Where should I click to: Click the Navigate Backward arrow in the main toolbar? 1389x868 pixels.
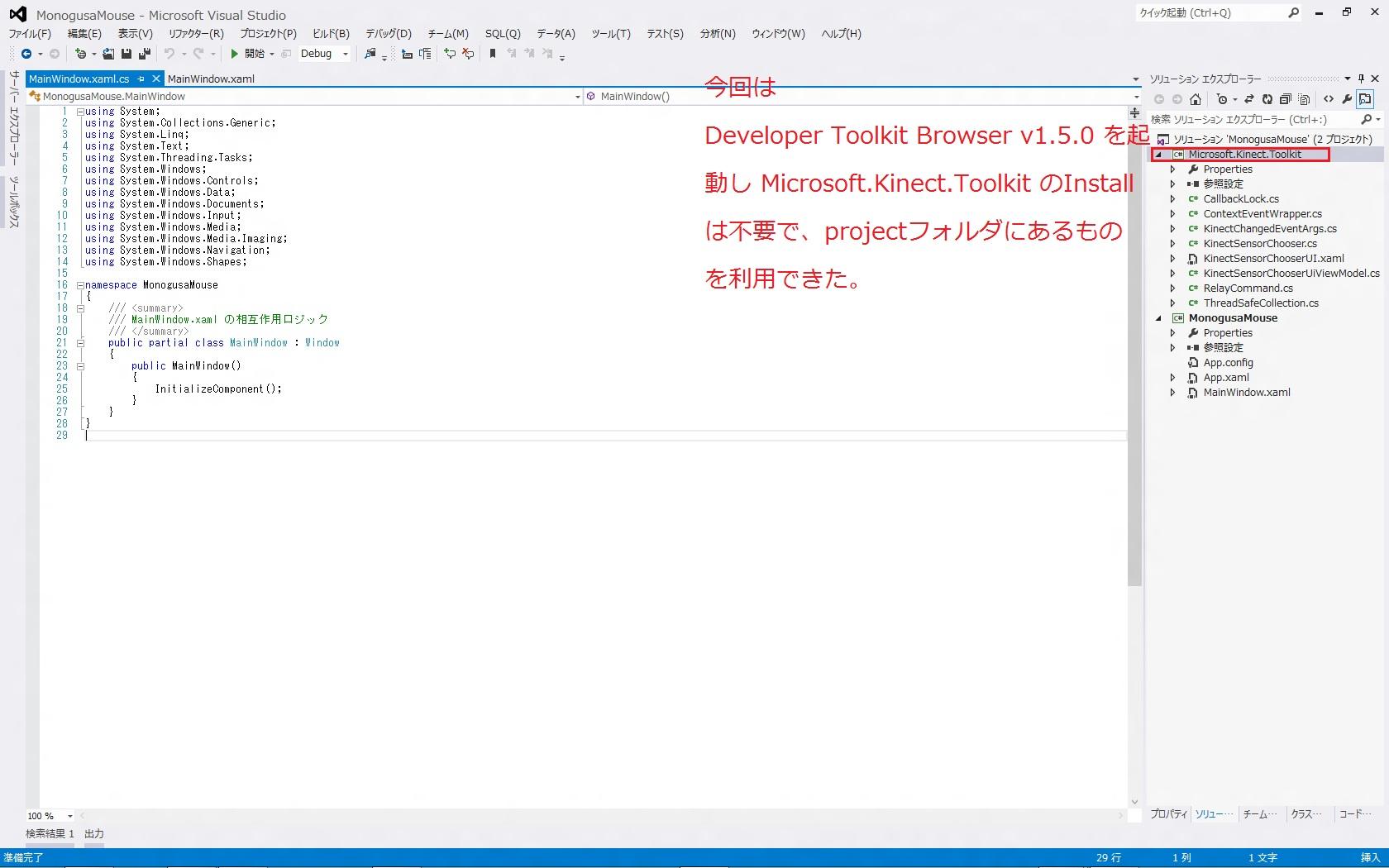(26, 54)
